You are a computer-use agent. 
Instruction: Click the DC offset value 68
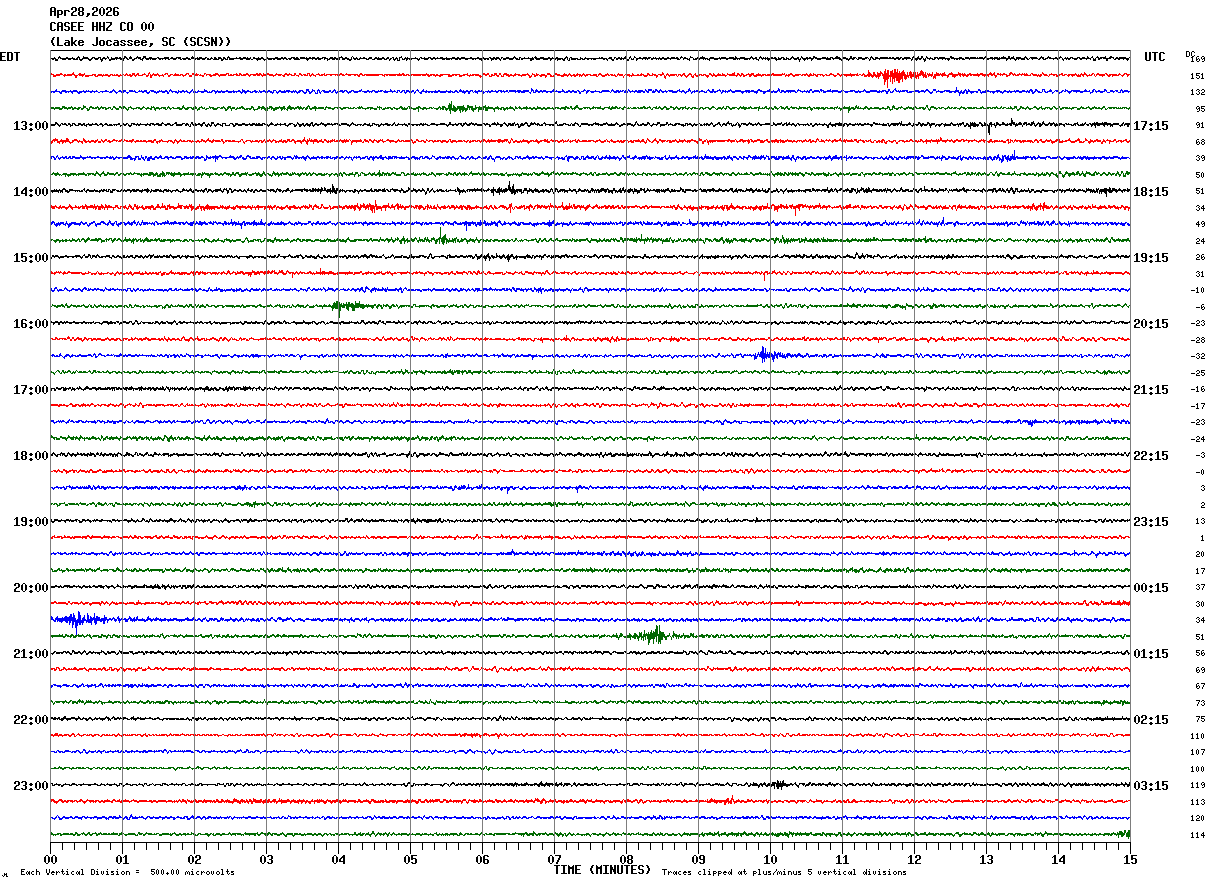[x=1200, y=142]
